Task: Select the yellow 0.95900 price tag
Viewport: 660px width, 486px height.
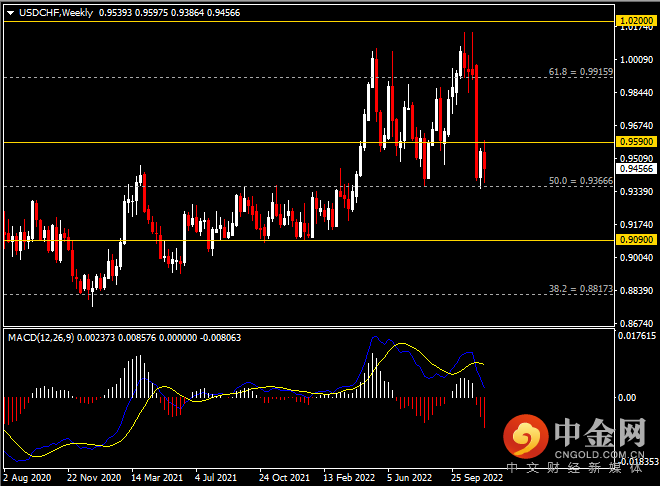Action: 634,143
